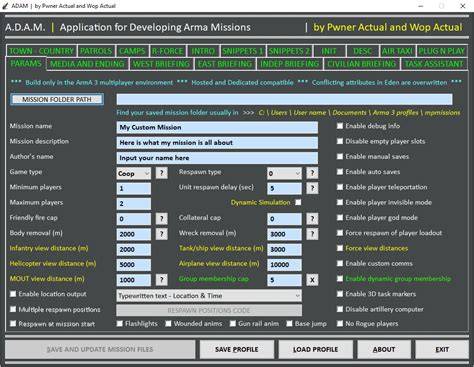Check the Dynamic Simulation box
Viewport: 474px width, 367px height.
point(298,202)
